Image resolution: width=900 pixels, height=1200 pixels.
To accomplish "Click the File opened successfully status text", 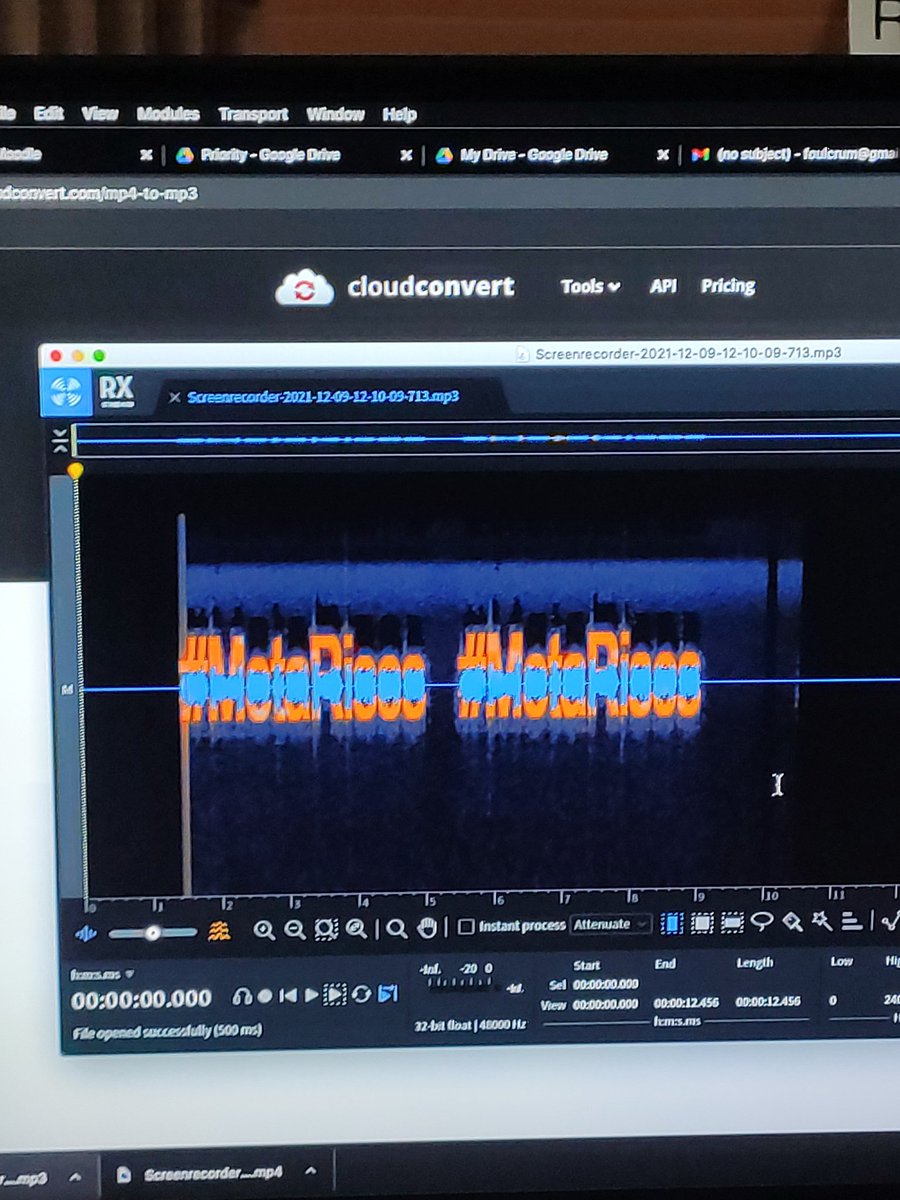I will tap(167, 1030).
